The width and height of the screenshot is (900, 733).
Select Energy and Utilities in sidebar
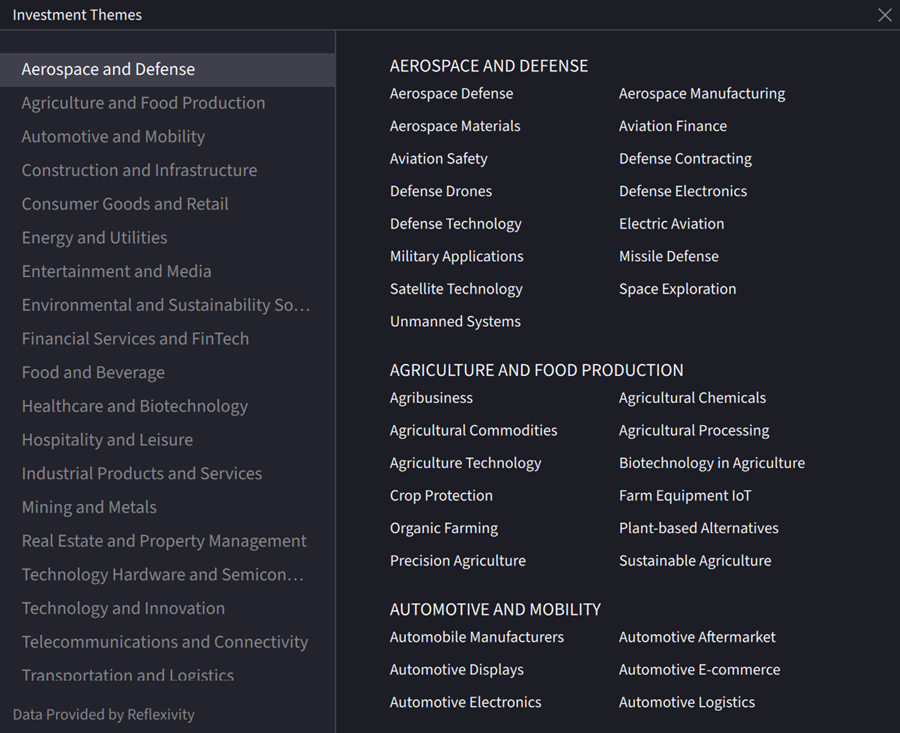coord(94,238)
